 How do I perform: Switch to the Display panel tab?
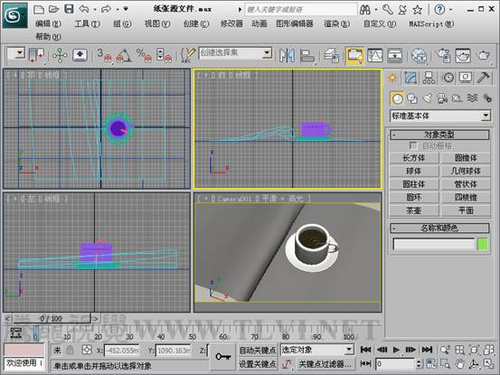coord(465,78)
